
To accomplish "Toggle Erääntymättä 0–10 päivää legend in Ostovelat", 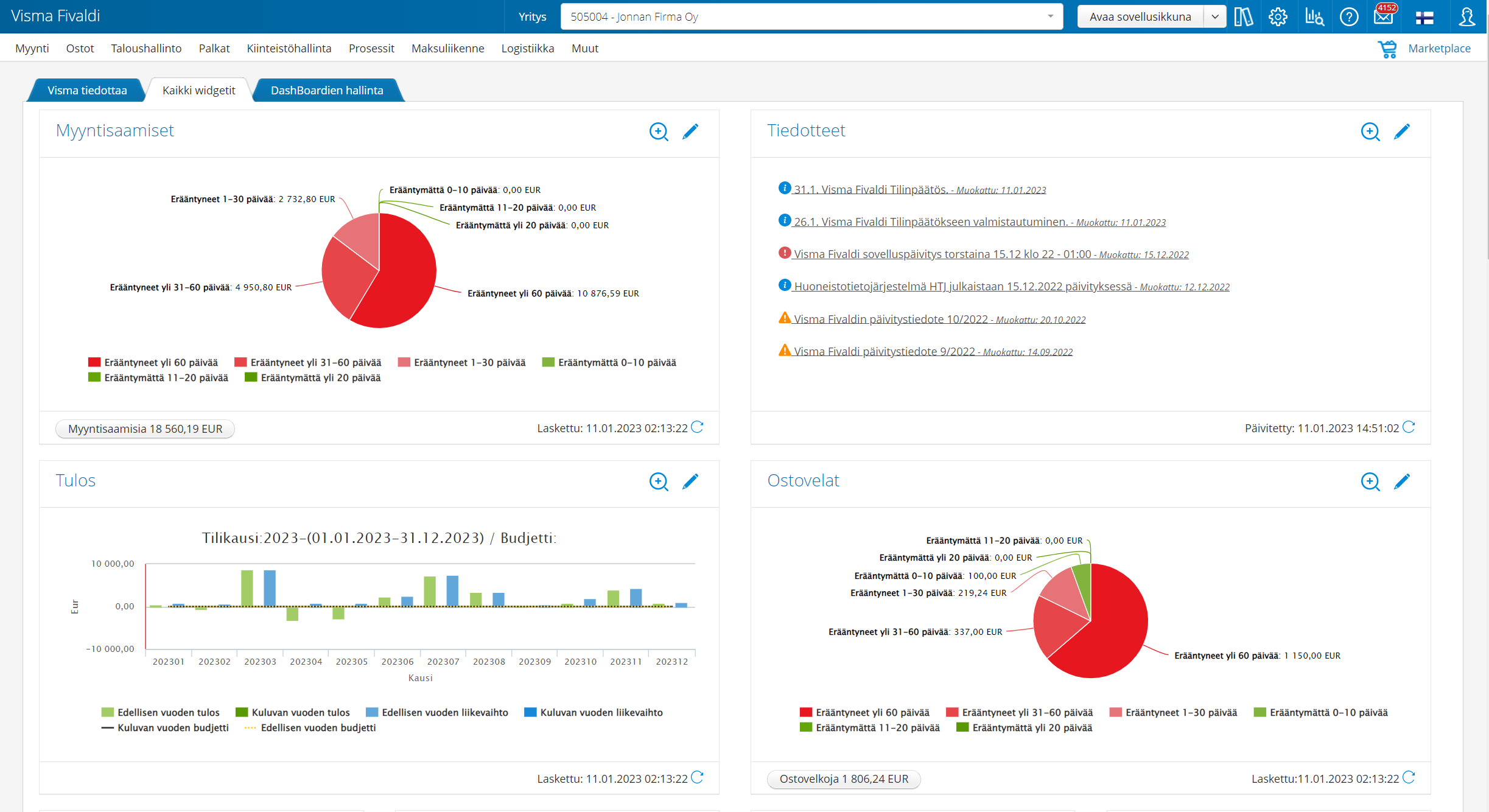I will click(x=1320, y=713).
